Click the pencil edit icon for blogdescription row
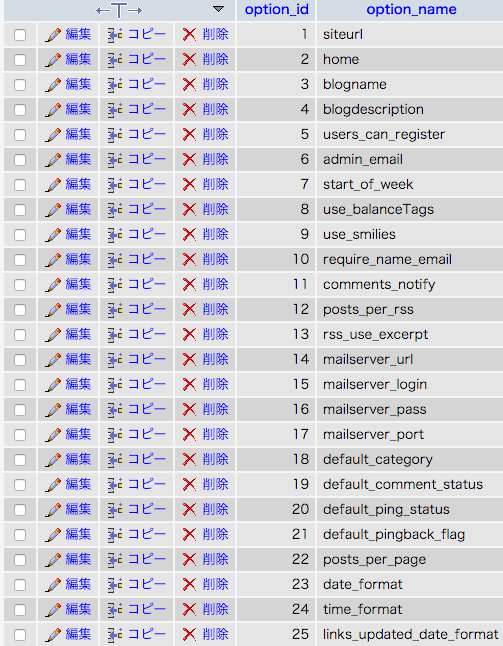The height and width of the screenshot is (646, 503). click(53, 110)
